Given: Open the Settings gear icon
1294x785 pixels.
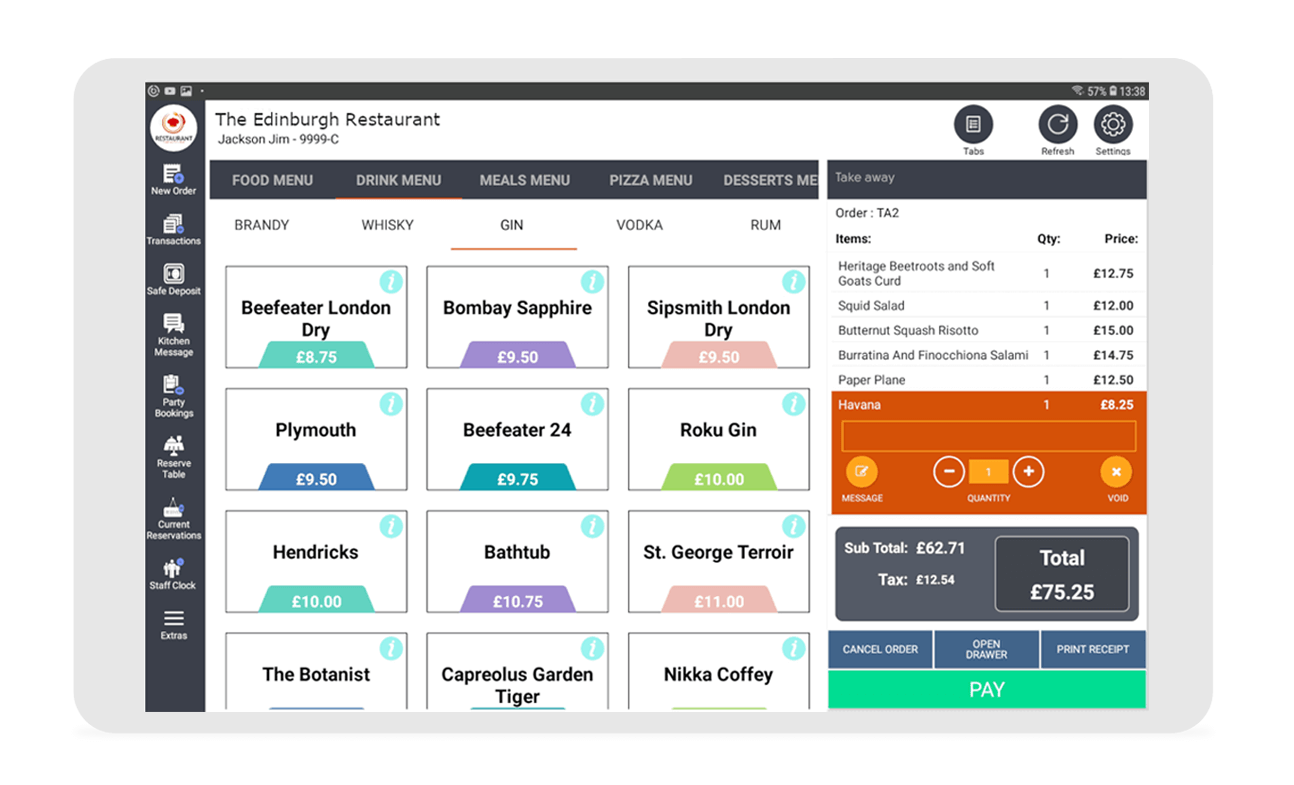Looking at the screenshot, I should coord(1113,125).
